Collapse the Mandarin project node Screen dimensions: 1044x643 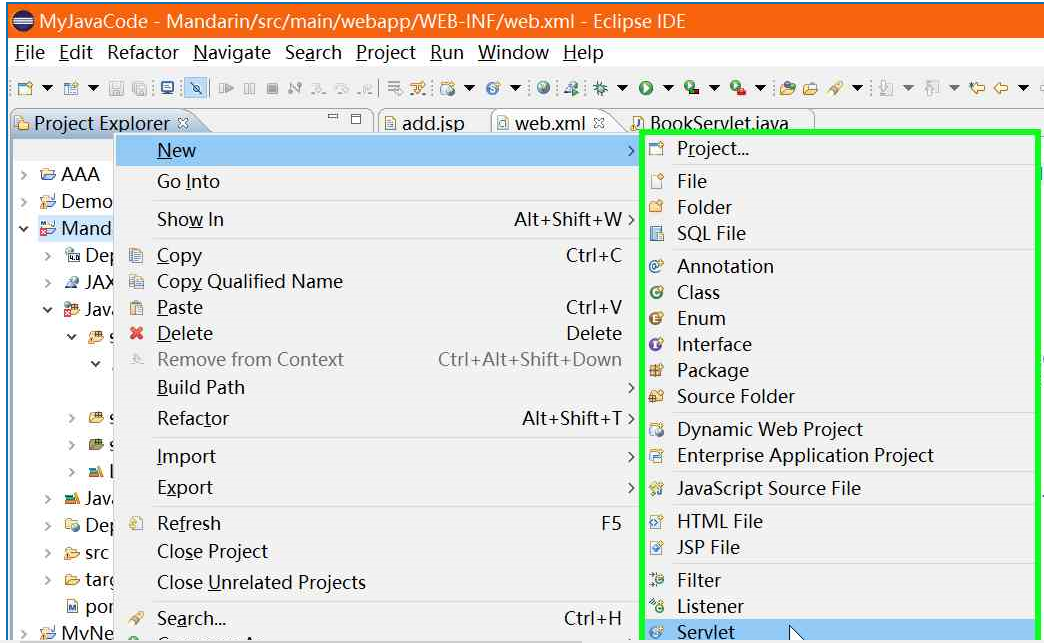point(24,229)
